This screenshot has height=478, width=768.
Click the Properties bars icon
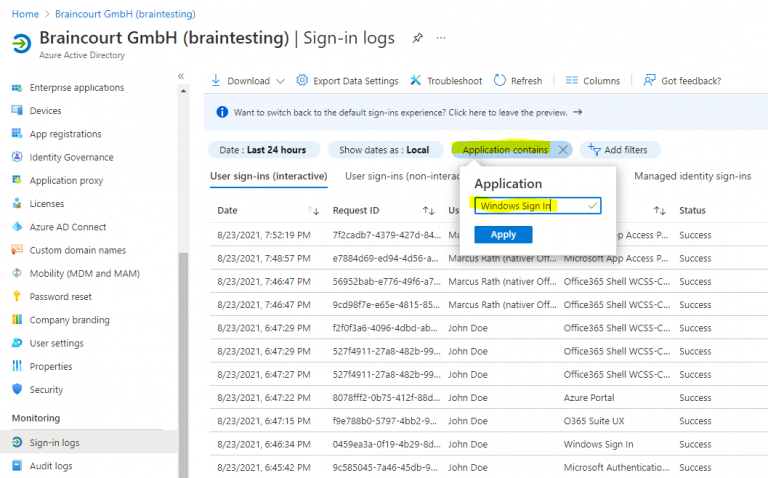tap(17, 366)
